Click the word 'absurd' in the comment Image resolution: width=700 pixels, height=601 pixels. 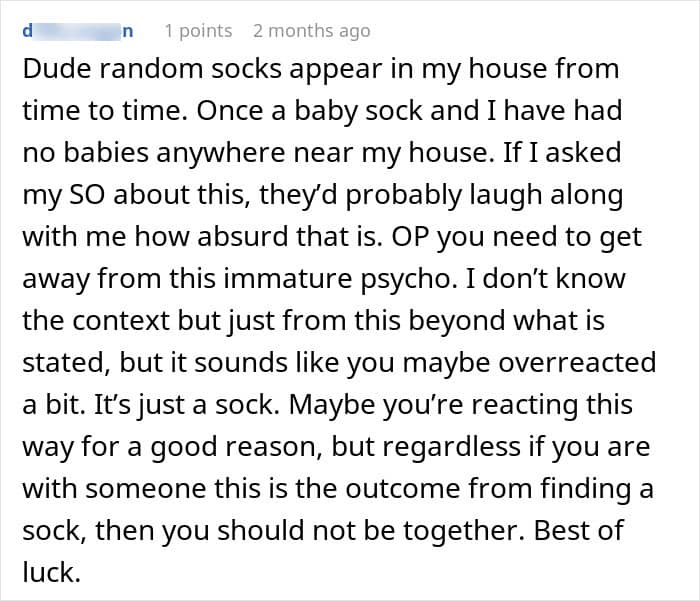tap(243, 237)
